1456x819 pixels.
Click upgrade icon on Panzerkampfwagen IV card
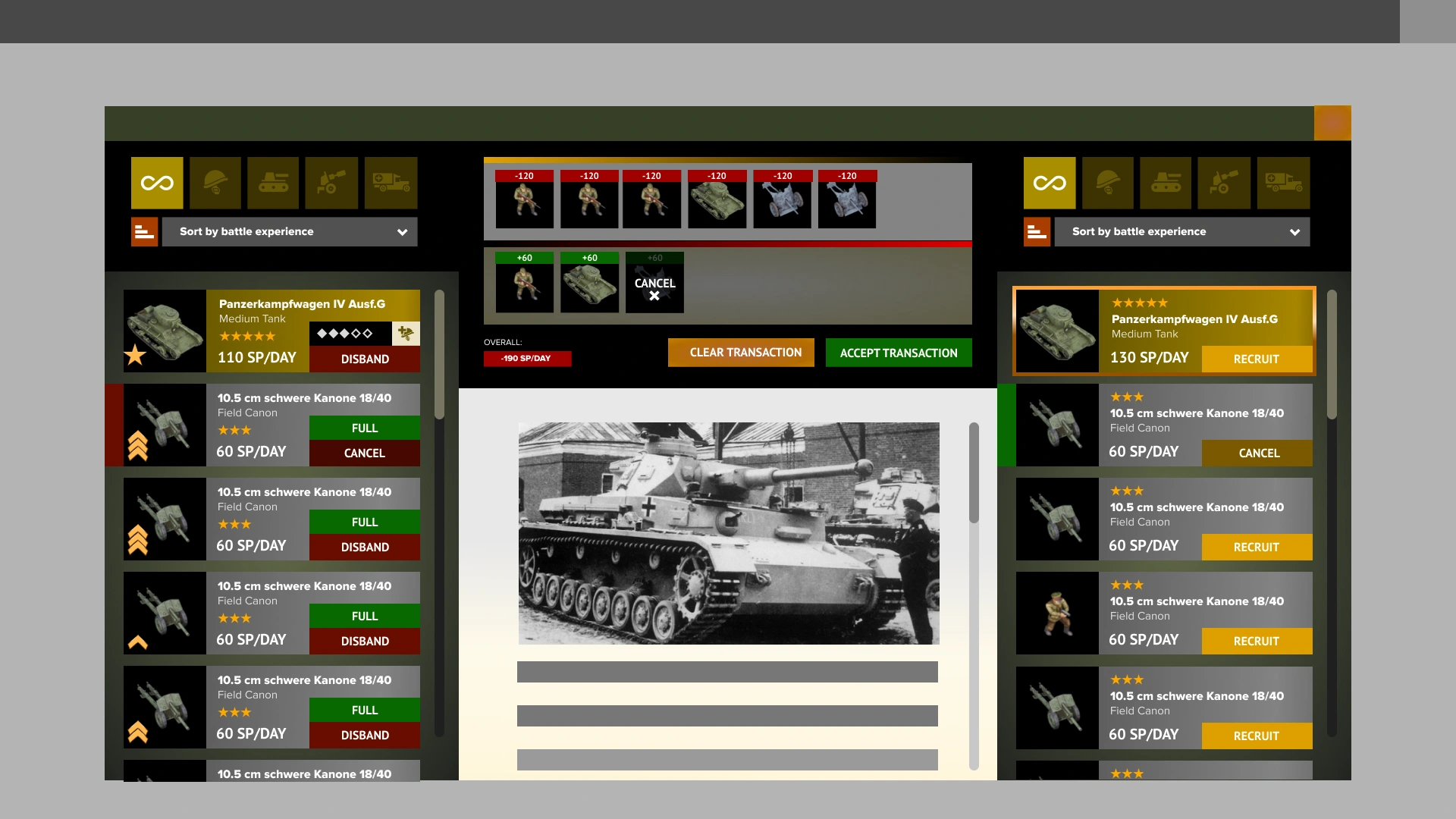[406, 333]
